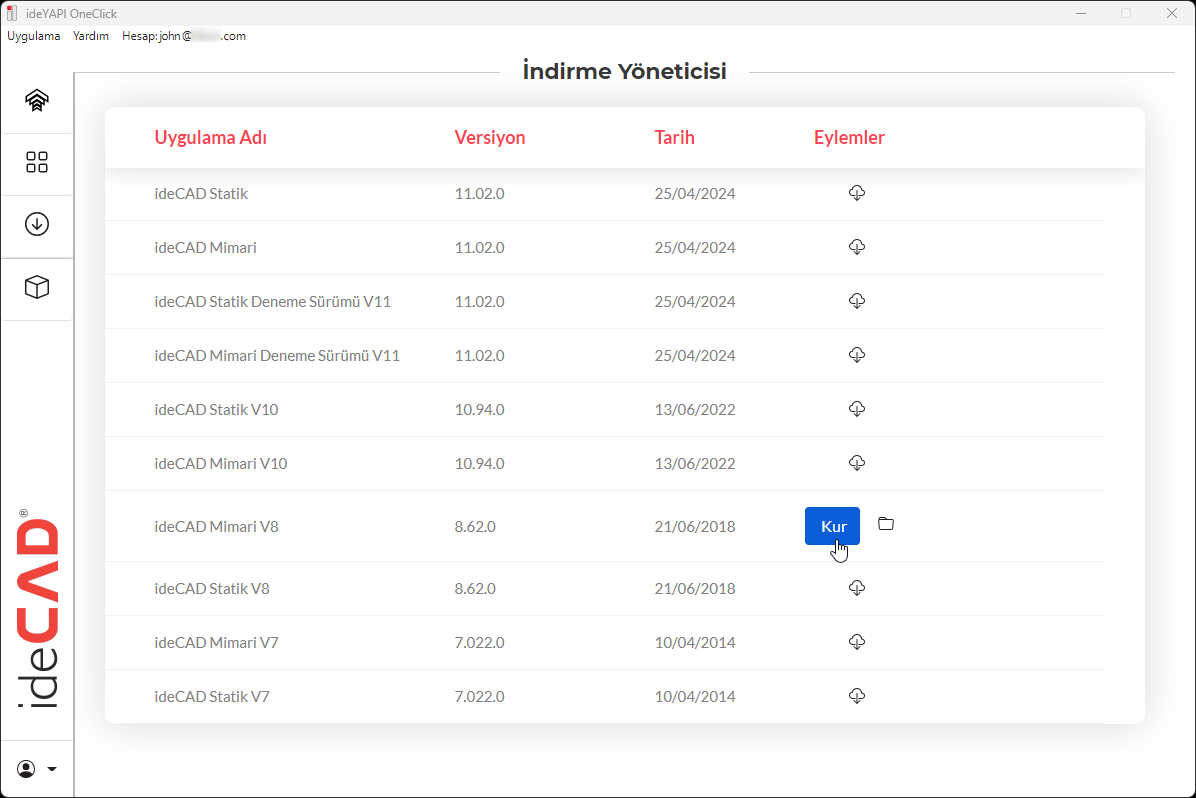Click the Versiyon column header

coord(490,137)
